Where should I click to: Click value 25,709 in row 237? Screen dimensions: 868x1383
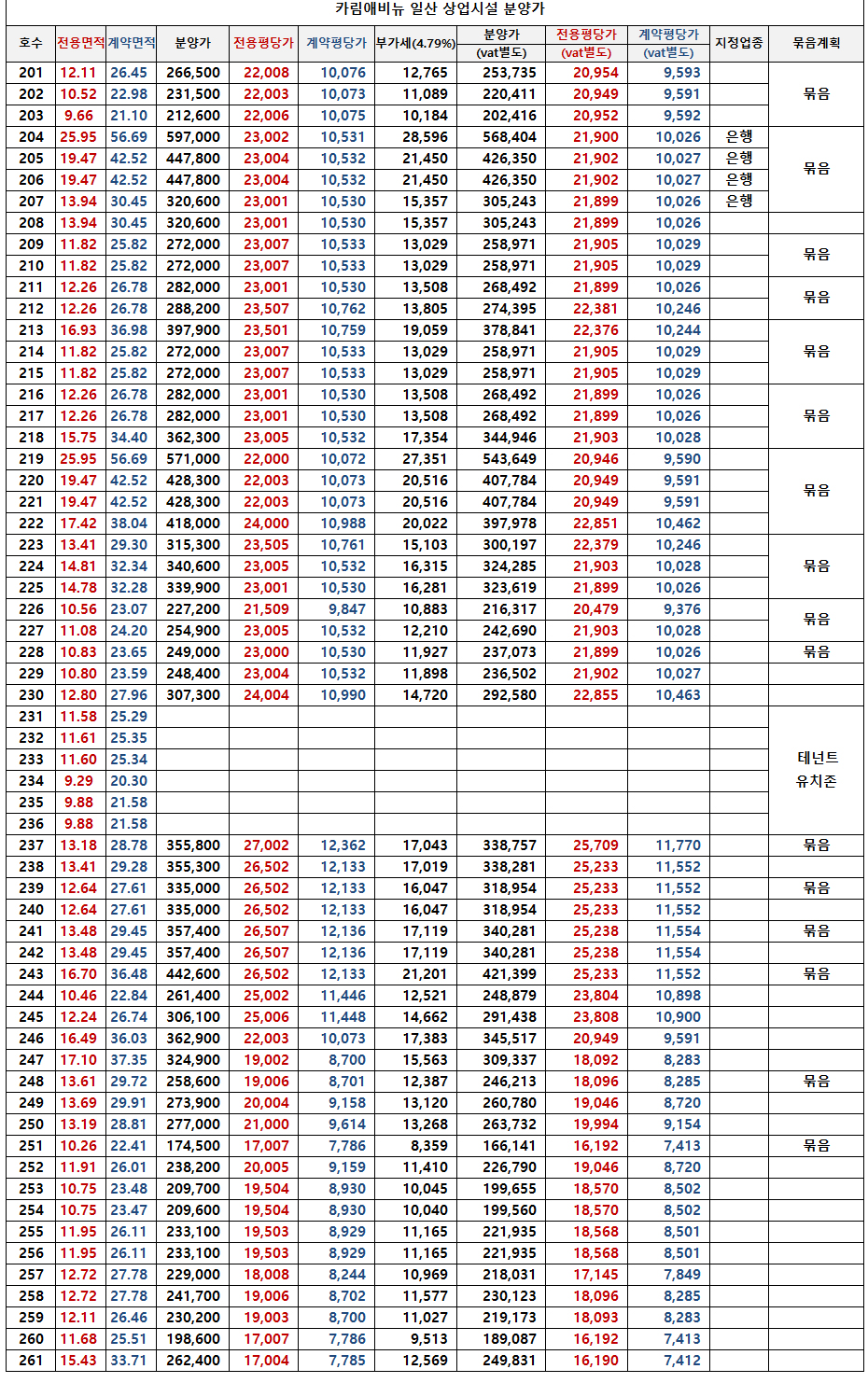(x=595, y=845)
